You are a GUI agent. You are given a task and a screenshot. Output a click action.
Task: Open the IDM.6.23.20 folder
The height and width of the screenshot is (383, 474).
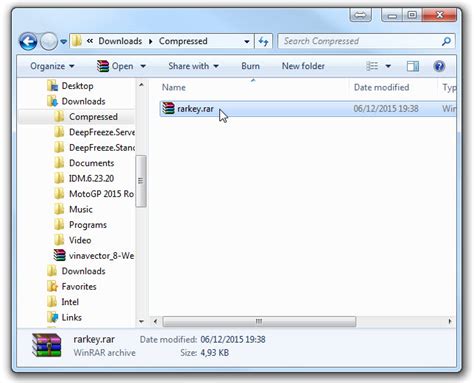click(x=91, y=178)
